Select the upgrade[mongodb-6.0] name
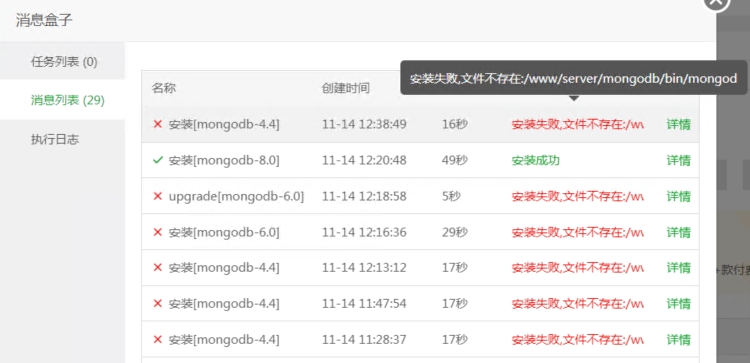This screenshot has width=750, height=363. tap(236, 196)
